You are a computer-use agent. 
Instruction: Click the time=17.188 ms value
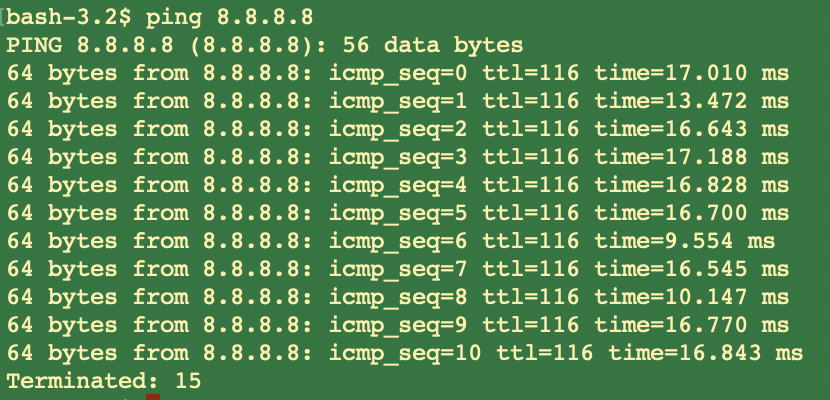coord(691,157)
